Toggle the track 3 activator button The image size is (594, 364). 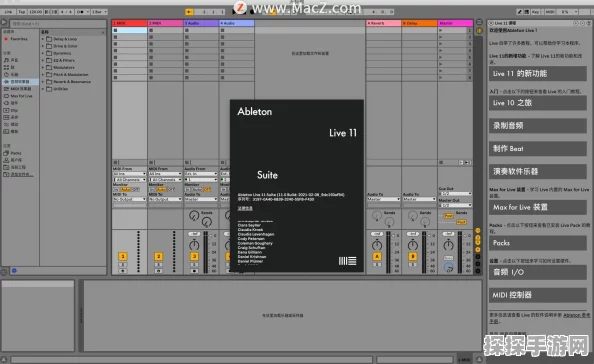click(194, 256)
